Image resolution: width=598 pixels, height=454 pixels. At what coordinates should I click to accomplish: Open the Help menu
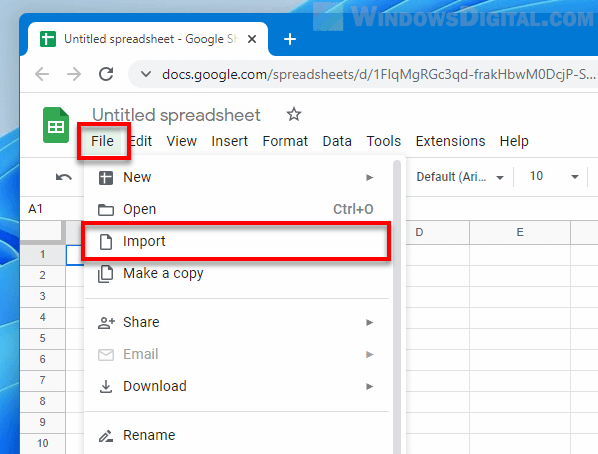(514, 141)
